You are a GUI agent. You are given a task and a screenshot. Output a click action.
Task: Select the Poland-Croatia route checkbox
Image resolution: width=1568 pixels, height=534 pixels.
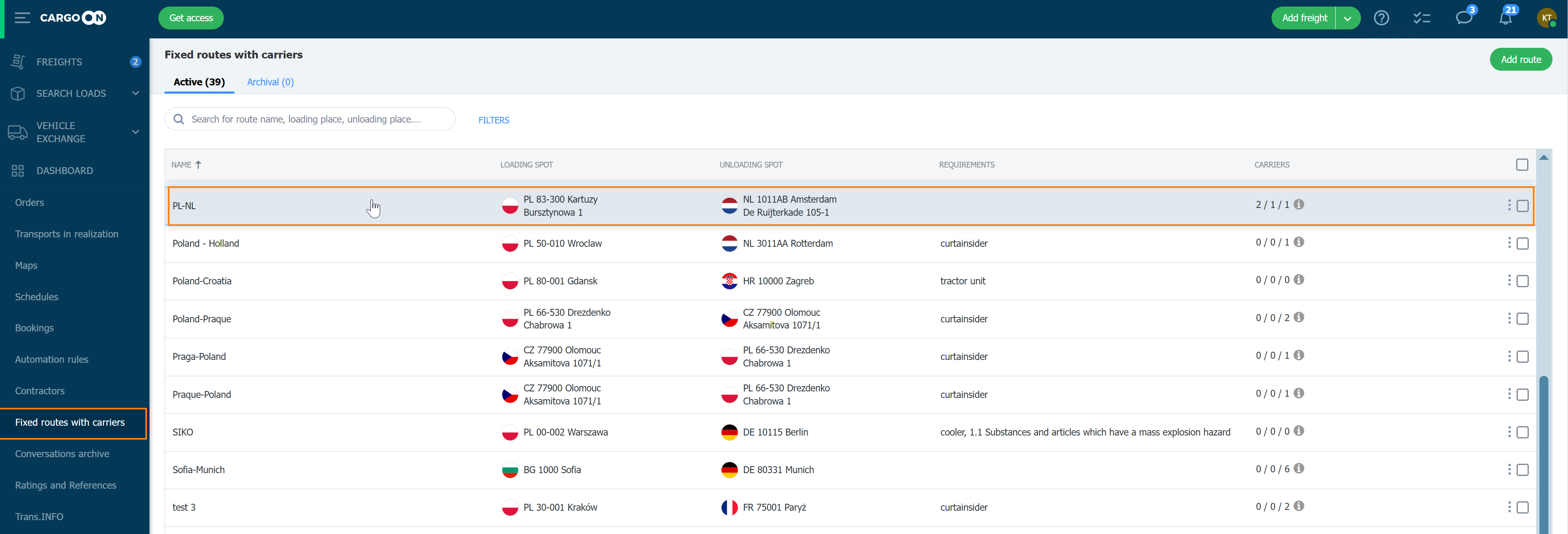pyautogui.click(x=1522, y=282)
